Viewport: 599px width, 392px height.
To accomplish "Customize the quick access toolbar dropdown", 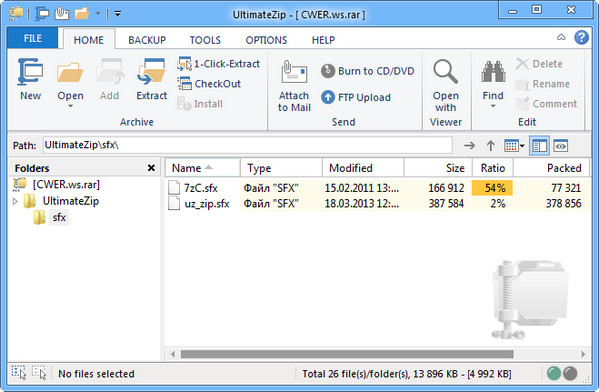I will pyautogui.click(x=118, y=14).
